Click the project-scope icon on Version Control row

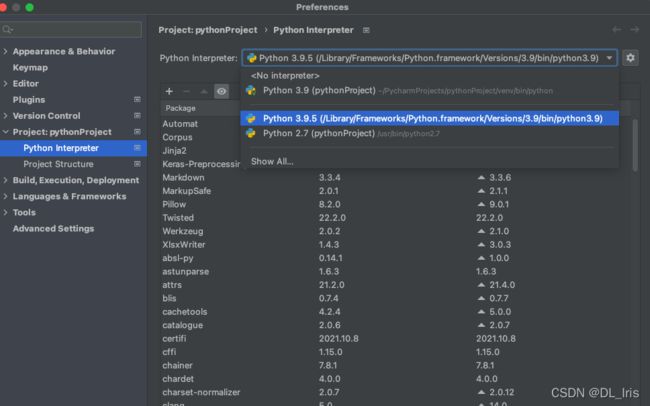pyautogui.click(x=137, y=116)
